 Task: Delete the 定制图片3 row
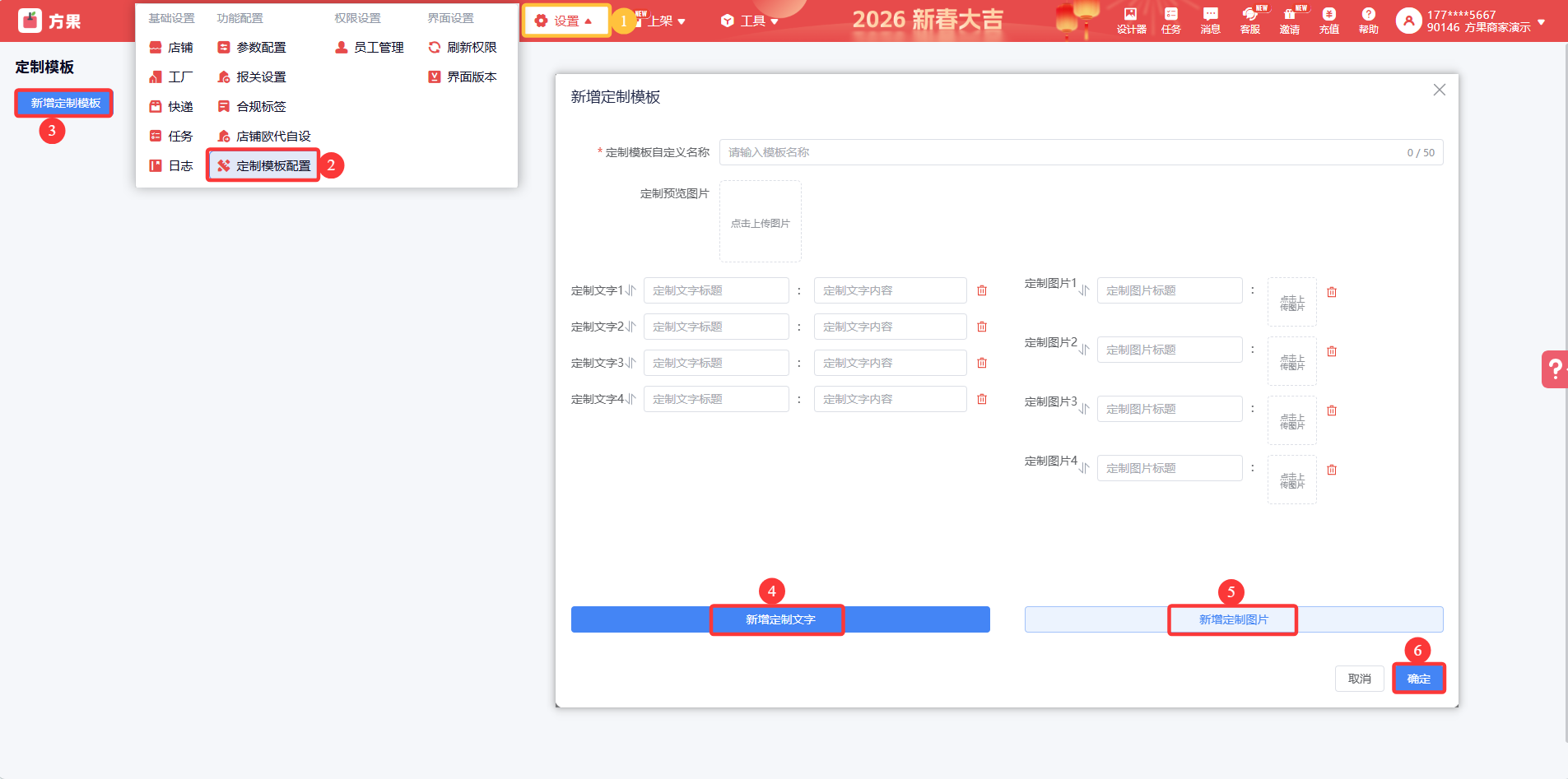[x=1332, y=410]
